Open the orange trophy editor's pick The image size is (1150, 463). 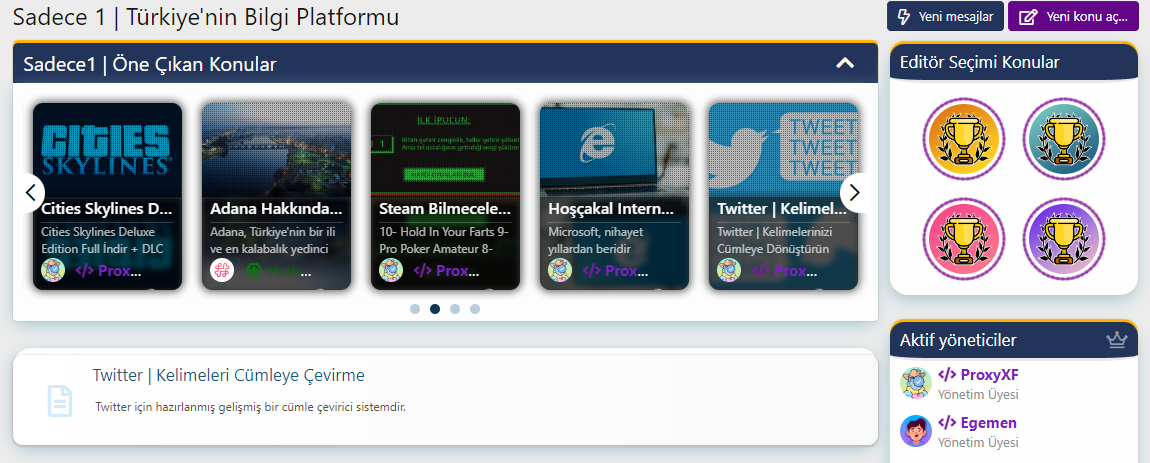(x=964, y=139)
